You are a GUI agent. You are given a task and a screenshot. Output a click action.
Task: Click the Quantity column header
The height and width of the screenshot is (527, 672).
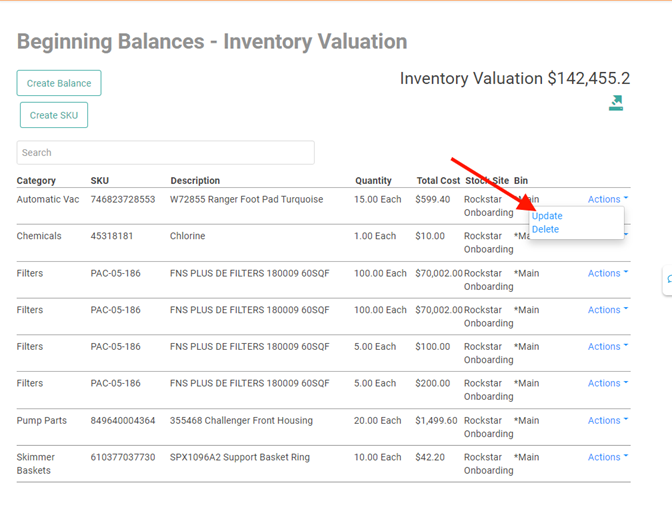click(373, 181)
